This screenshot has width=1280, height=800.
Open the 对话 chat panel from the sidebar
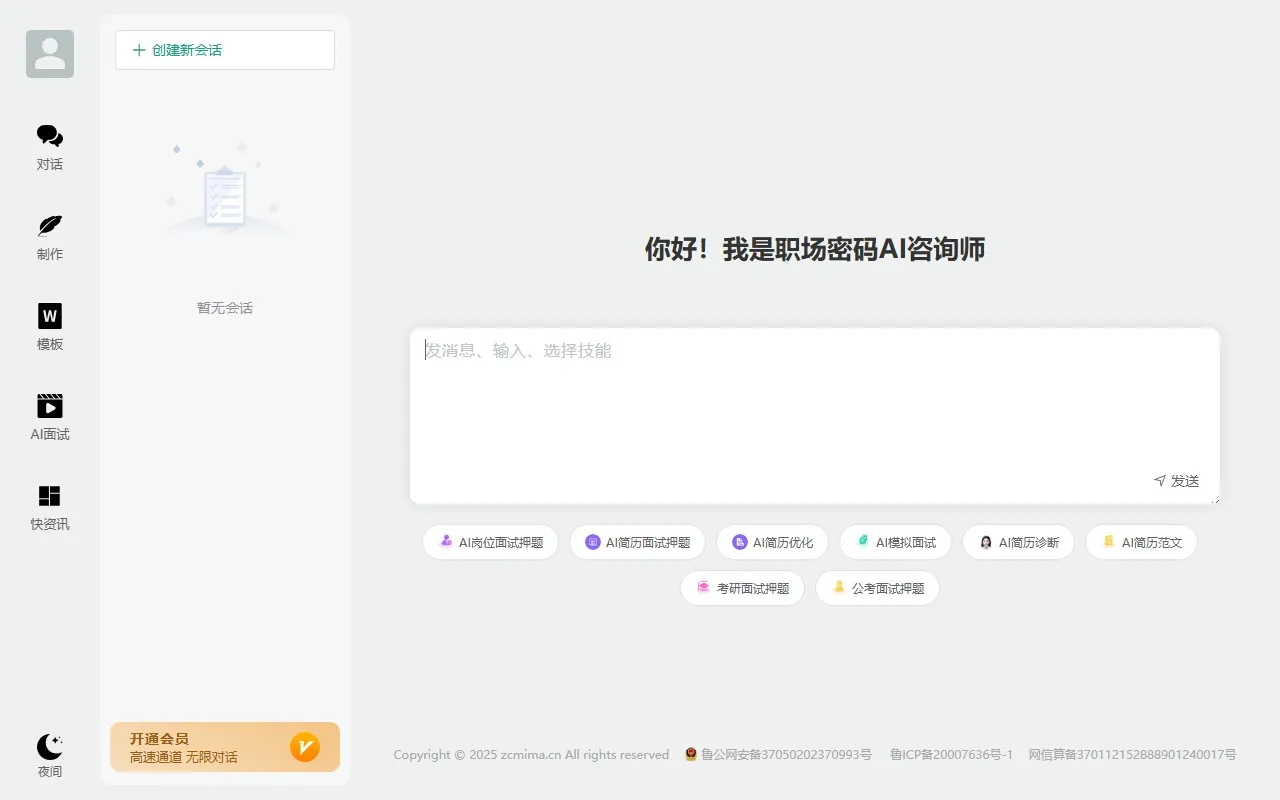click(x=49, y=145)
